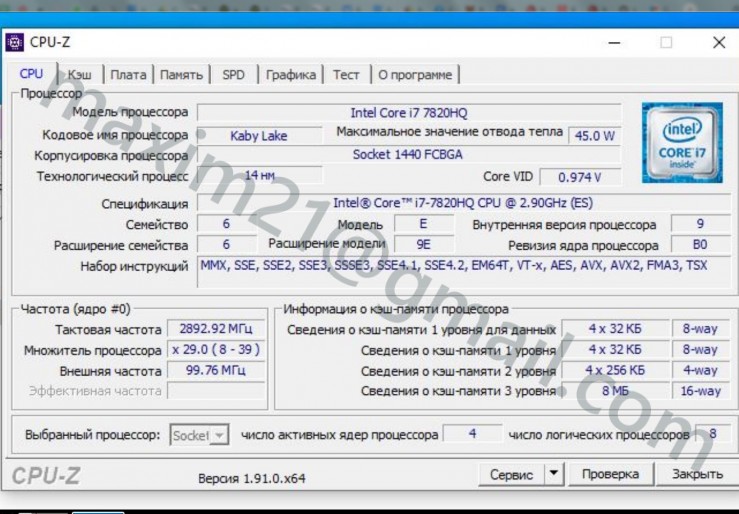Image resolution: width=739 pixels, height=514 pixels.
Task: Expand the Сервис button arrow menu
Action: click(554, 473)
